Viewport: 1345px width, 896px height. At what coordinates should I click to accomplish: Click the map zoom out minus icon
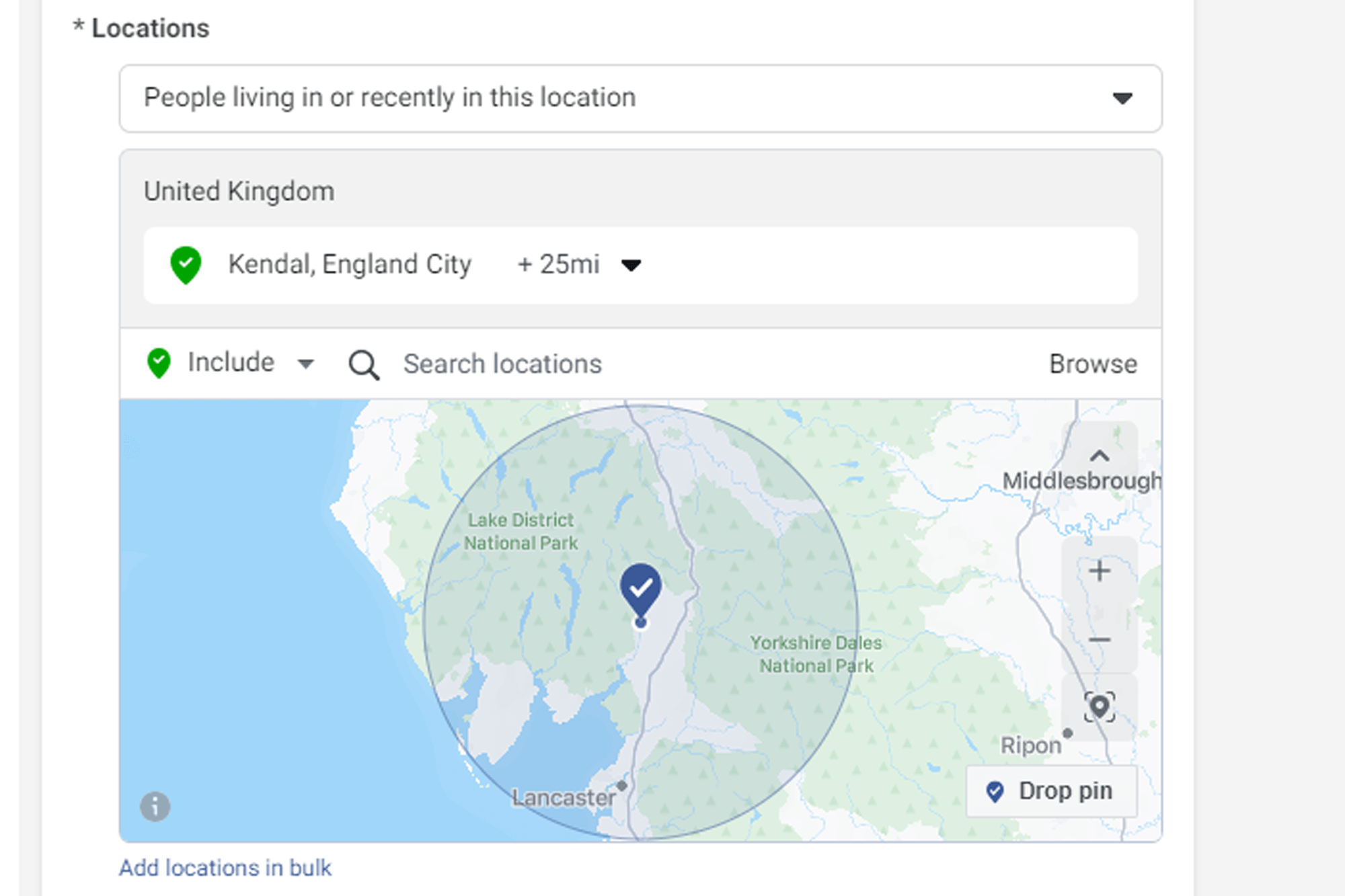coord(1100,639)
